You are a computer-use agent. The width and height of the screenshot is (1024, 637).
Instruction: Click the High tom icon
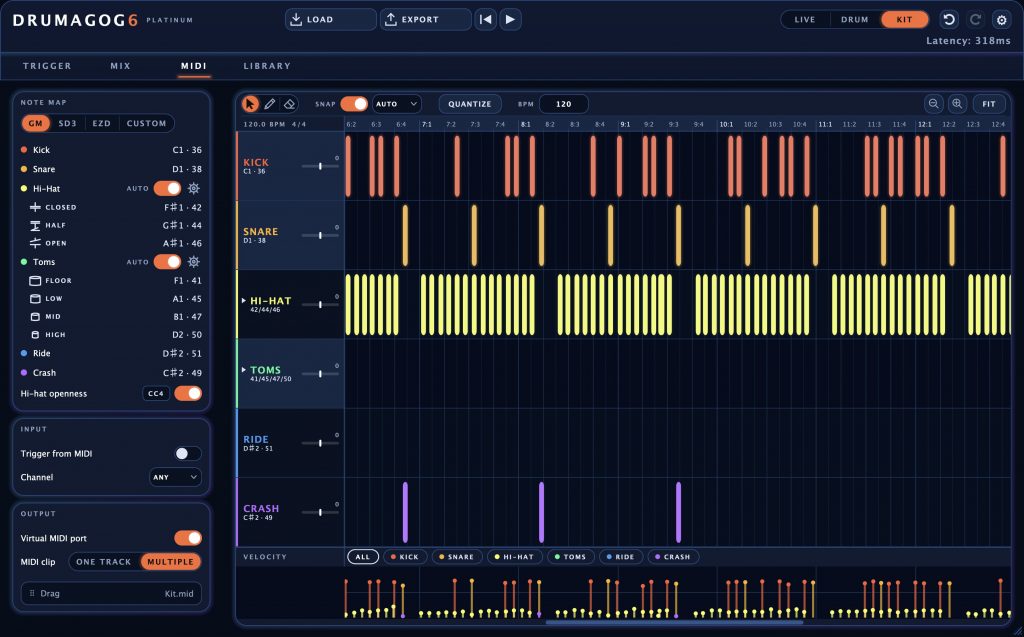click(35, 335)
